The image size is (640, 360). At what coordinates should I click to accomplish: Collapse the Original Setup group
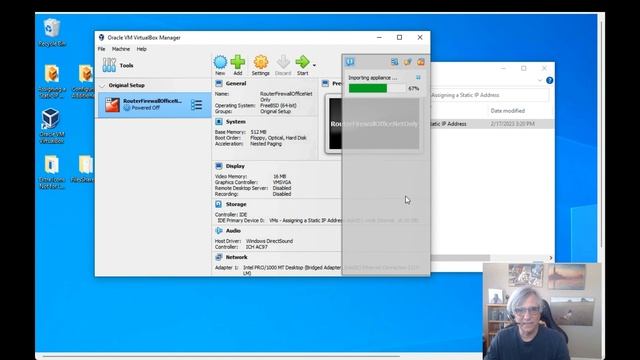[102, 86]
